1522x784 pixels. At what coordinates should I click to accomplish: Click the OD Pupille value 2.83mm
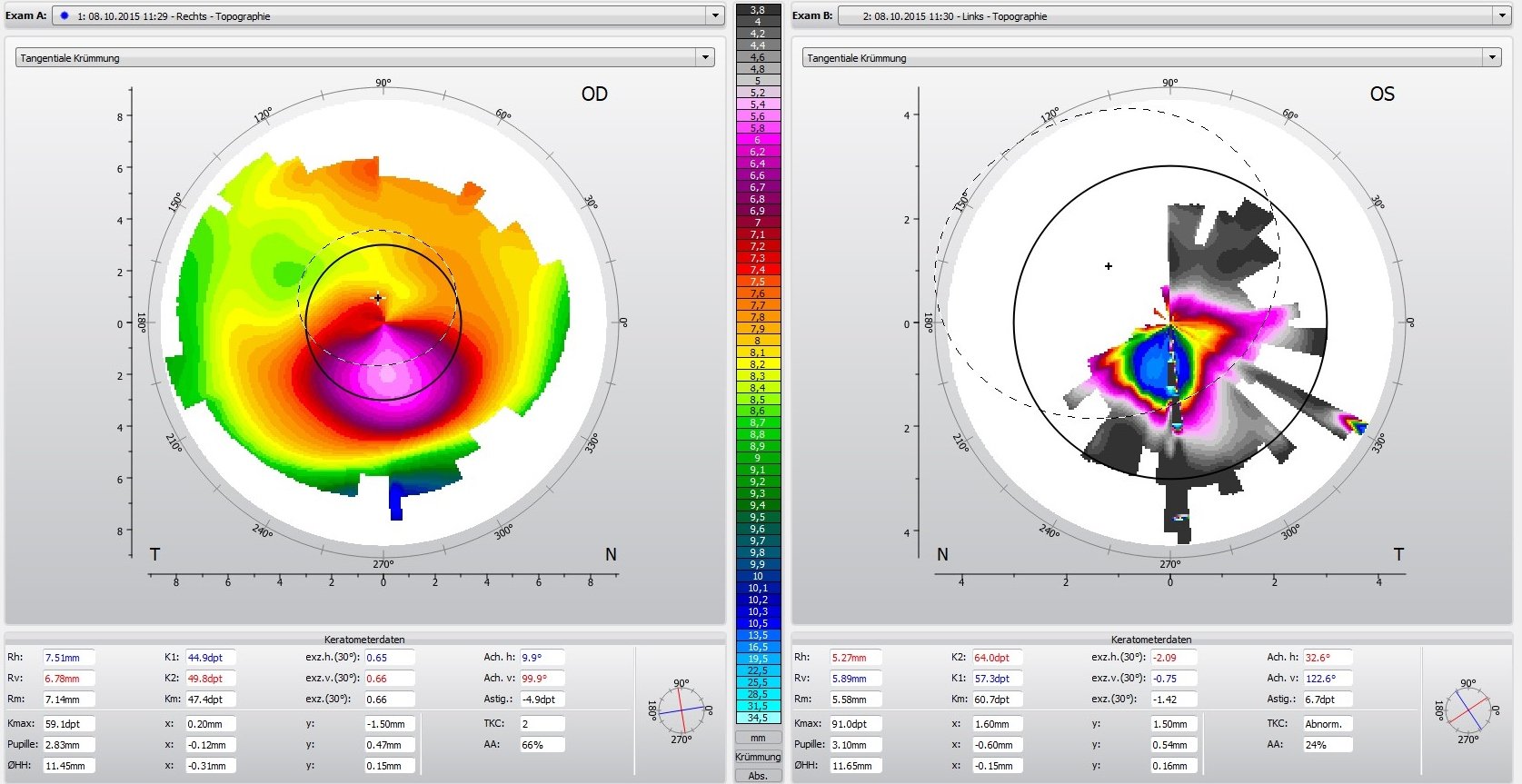tap(68, 744)
